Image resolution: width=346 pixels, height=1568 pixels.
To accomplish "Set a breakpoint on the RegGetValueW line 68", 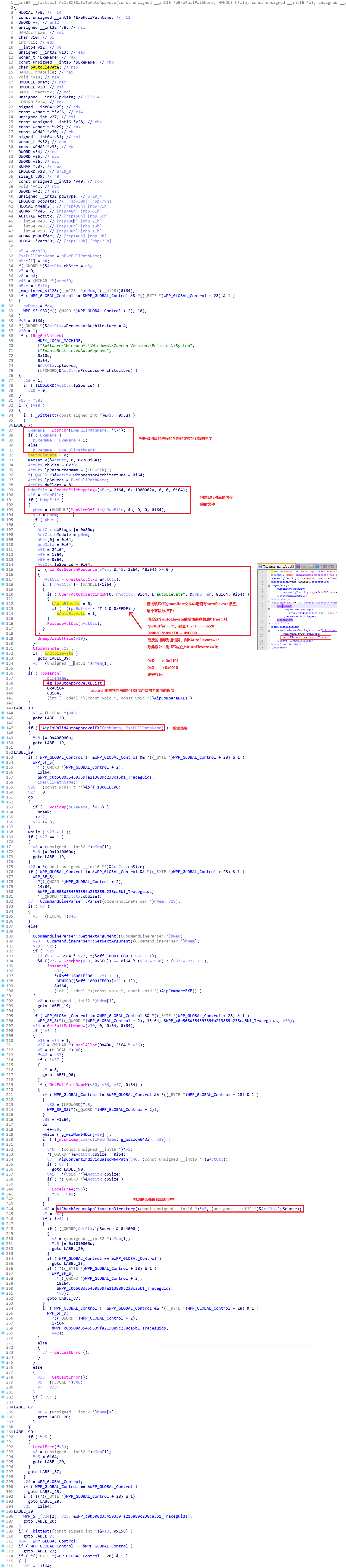I will point(3,335).
